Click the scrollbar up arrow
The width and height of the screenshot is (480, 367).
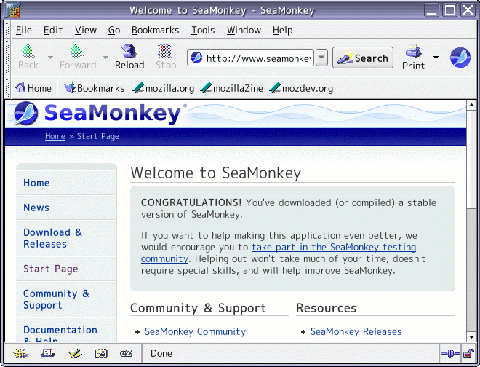coord(471,105)
